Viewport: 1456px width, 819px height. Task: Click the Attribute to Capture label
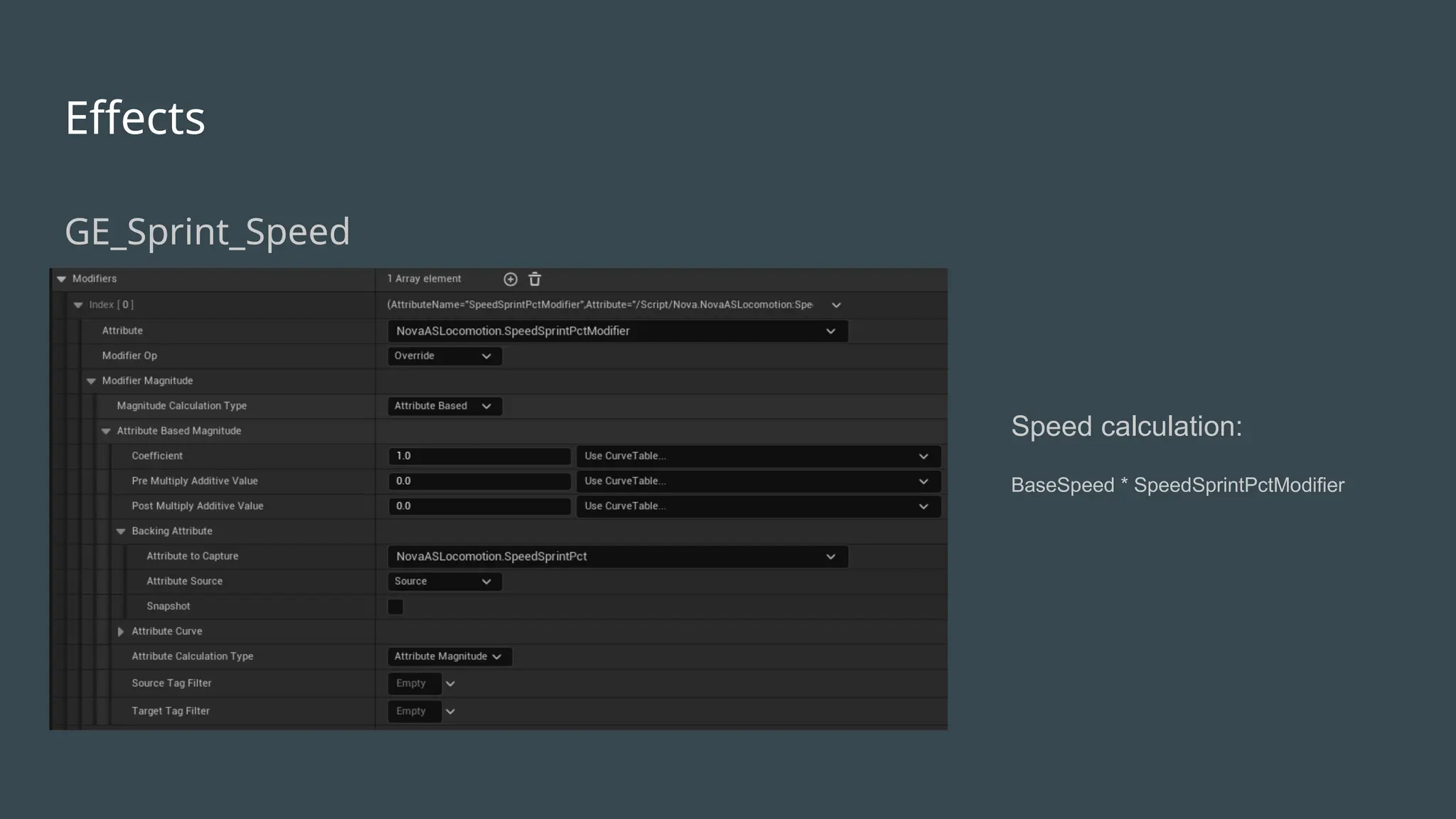point(193,556)
